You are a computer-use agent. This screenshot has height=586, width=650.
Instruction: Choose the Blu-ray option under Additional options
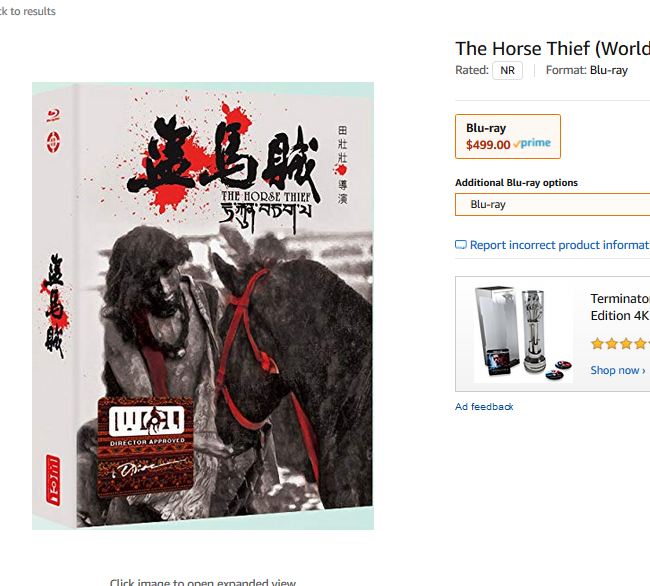(x=553, y=204)
